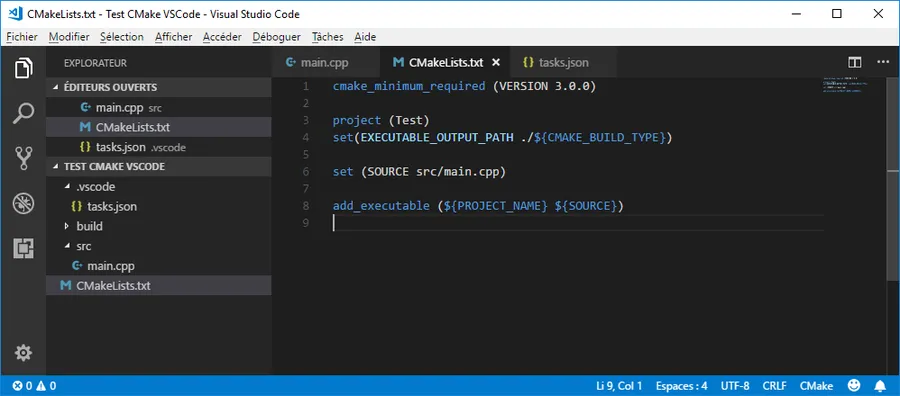
Task: Change line ending via CRLF indicator
Action: [774, 386]
